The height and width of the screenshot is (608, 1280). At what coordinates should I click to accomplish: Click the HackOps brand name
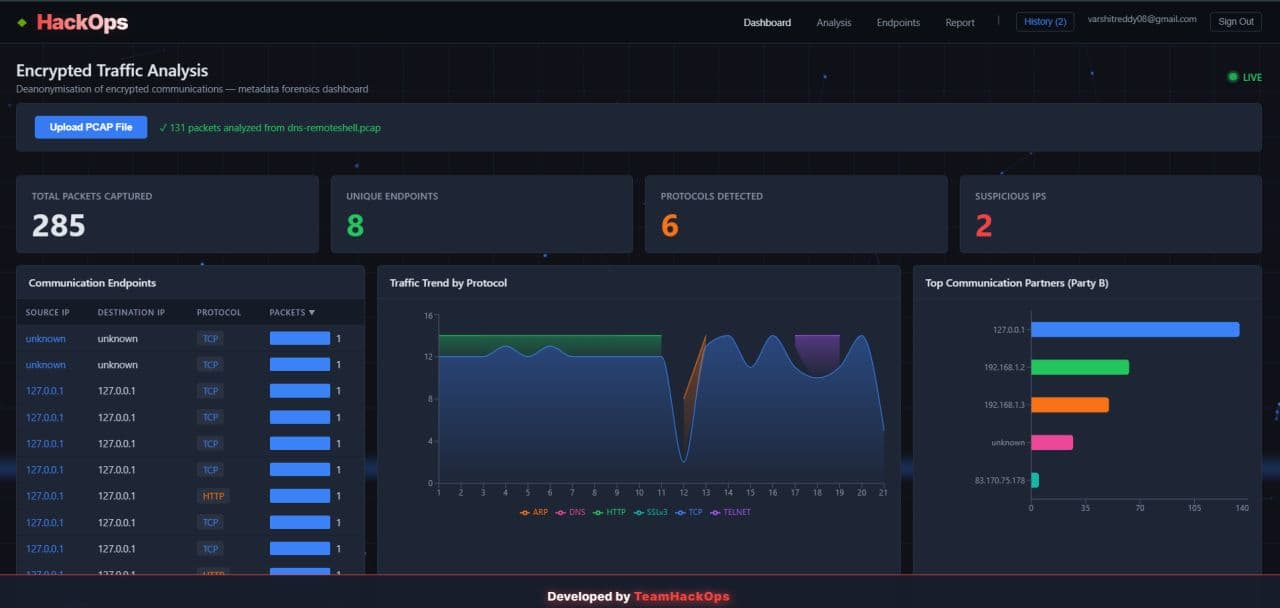82,22
